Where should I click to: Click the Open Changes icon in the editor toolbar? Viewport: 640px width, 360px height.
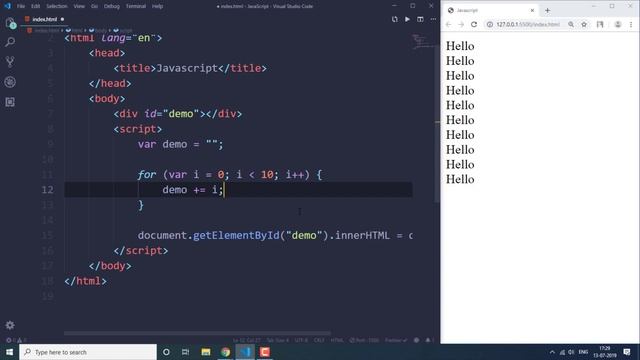pos(394,19)
